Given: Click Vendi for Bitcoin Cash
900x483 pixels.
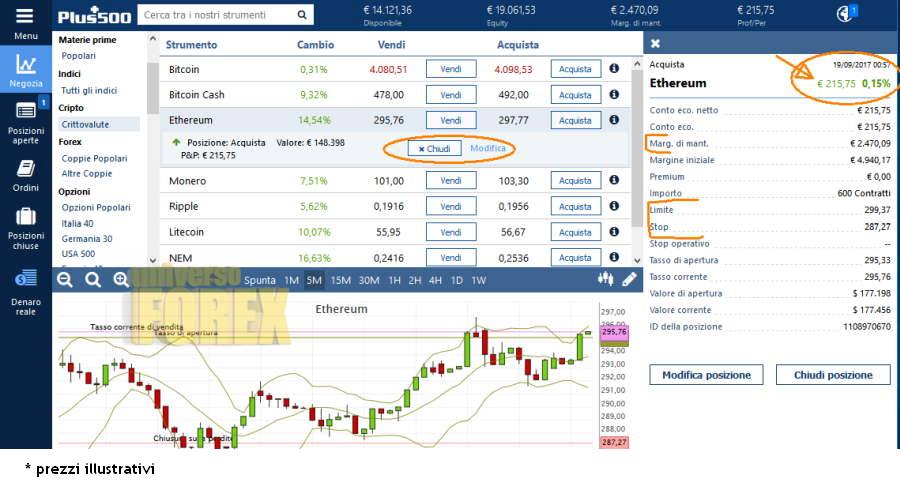Looking at the screenshot, I should pos(451,95).
